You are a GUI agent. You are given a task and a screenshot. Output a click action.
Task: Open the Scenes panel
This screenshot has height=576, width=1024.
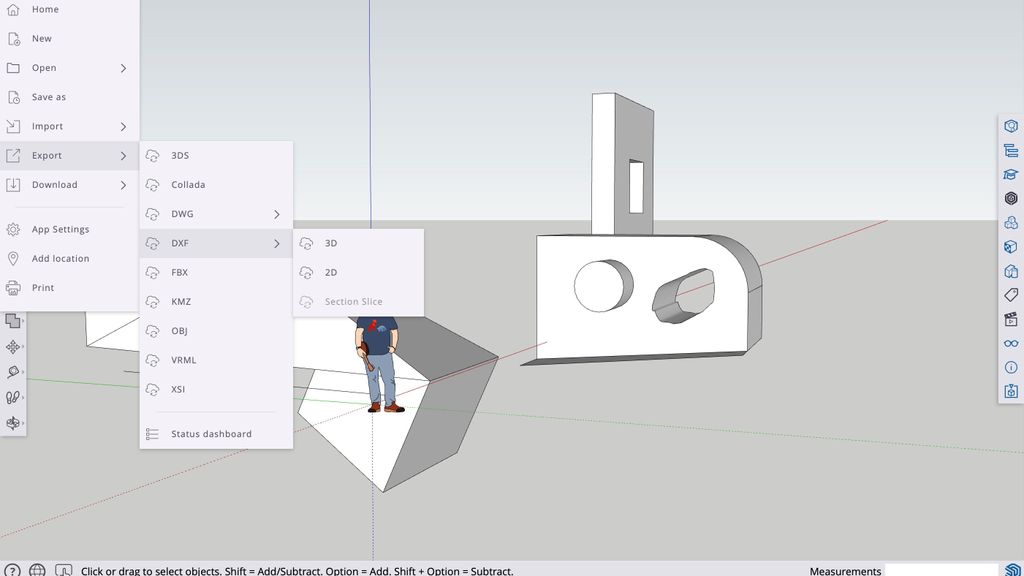click(x=1010, y=320)
